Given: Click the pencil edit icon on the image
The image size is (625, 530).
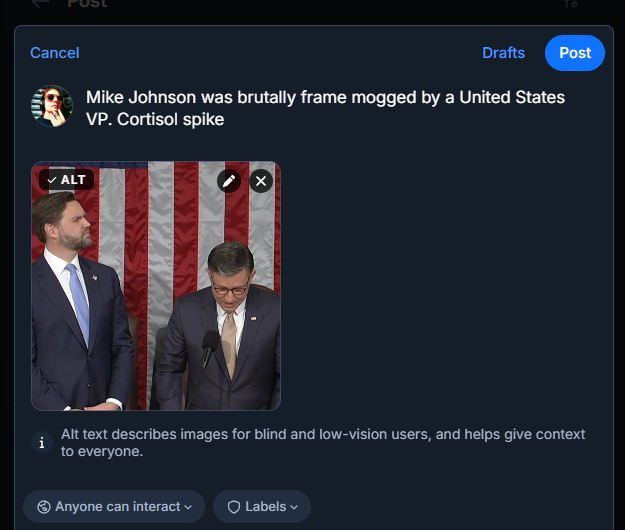Looking at the screenshot, I should pyautogui.click(x=229, y=181).
